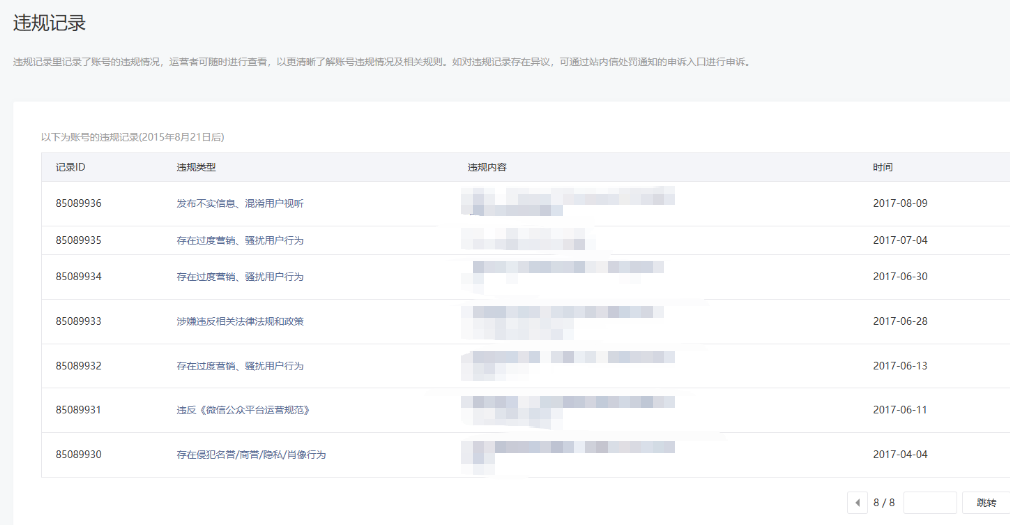Open violation type 发布不实信息、混淆用户视听
1010x525 pixels.
click(239, 203)
